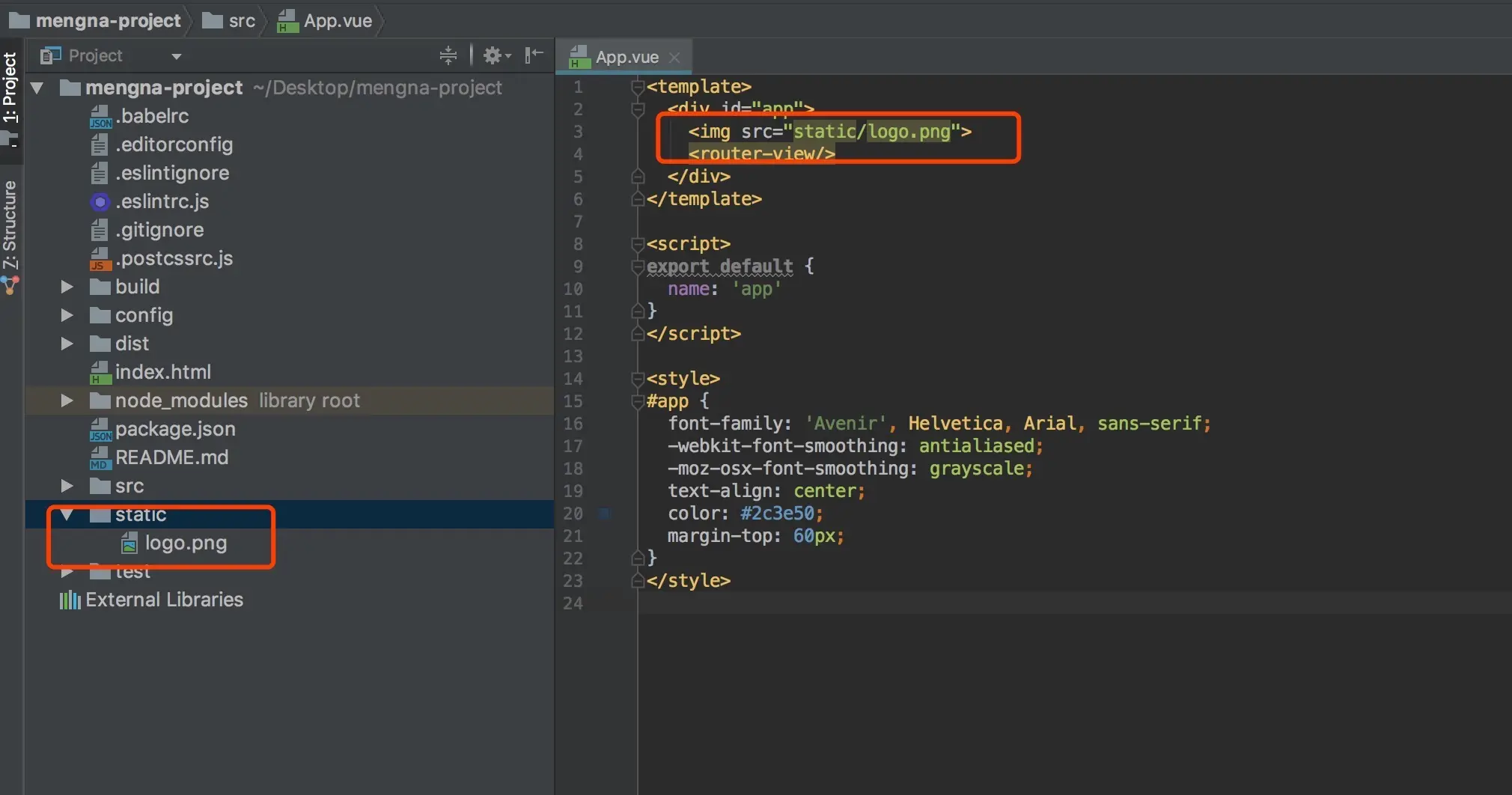1512x795 pixels.
Task: Click the App.vue breadcrumb item
Action: (325, 20)
